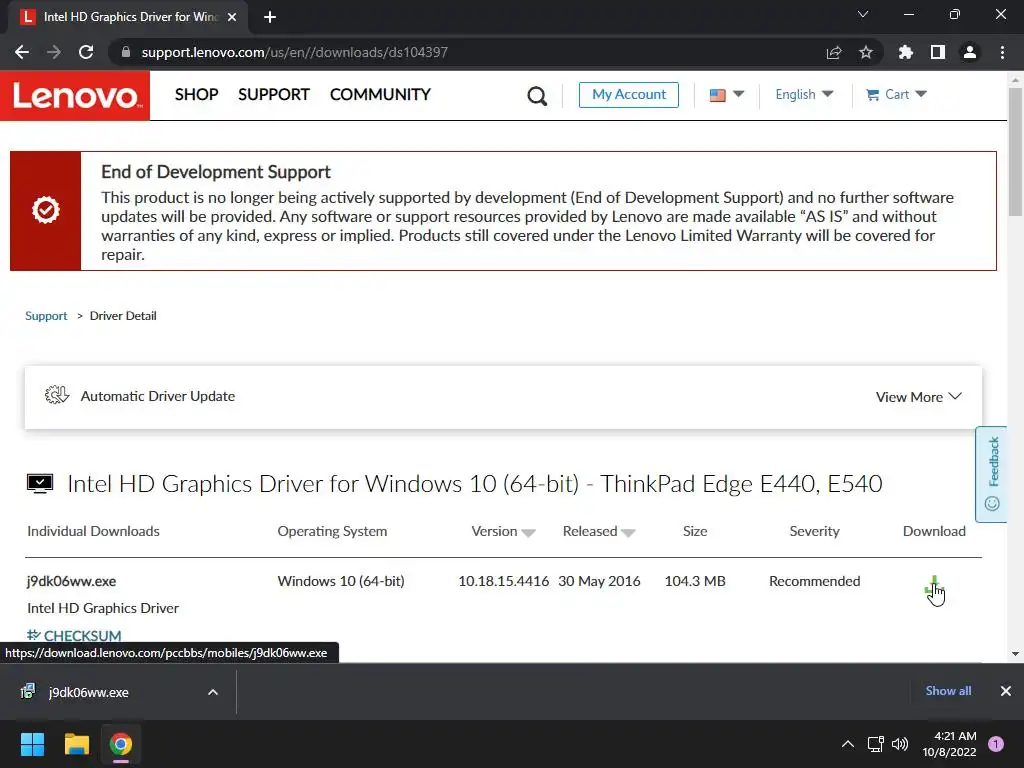1024x768 pixels.
Task: Click the Support breadcrumb link
Action: pos(46,316)
